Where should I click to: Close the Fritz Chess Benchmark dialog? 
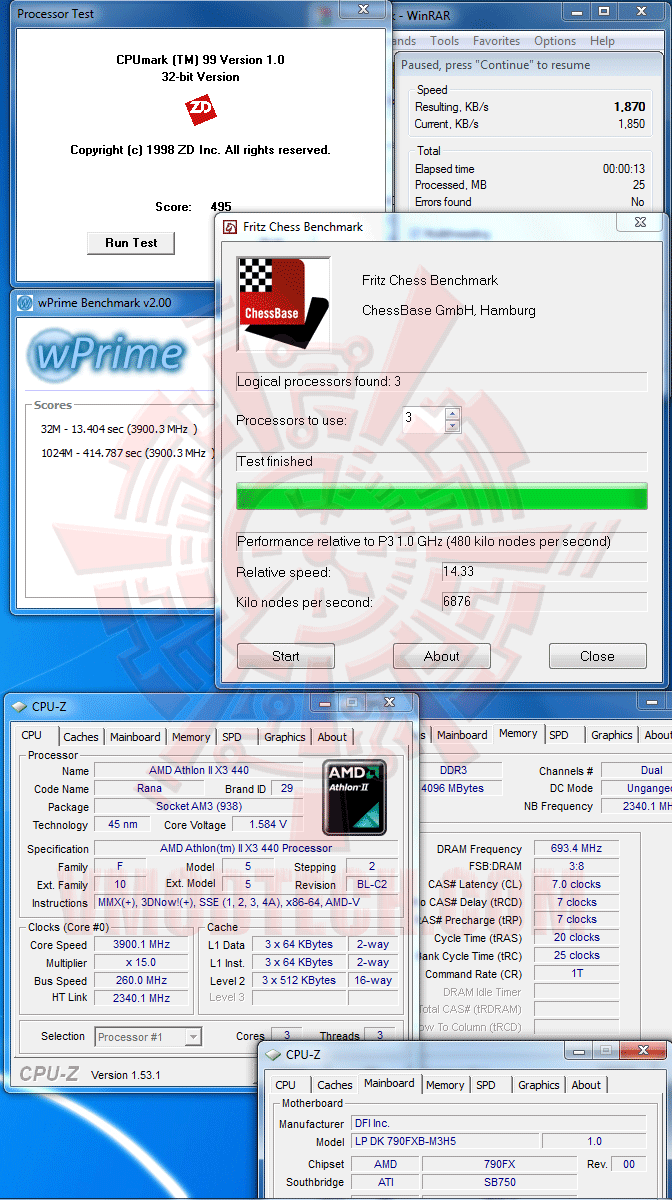click(x=597, y=656)
